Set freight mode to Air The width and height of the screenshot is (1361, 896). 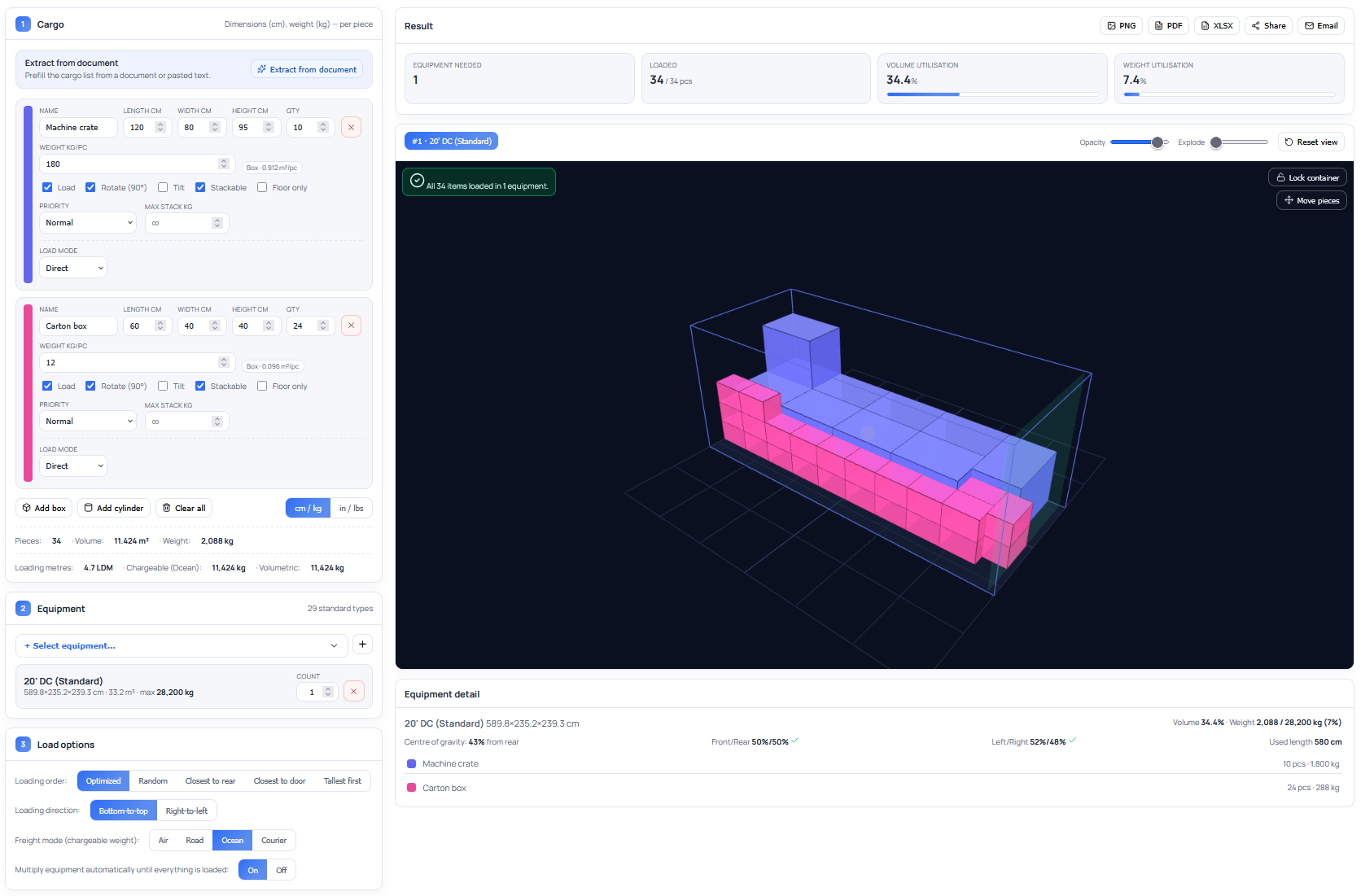164,841
